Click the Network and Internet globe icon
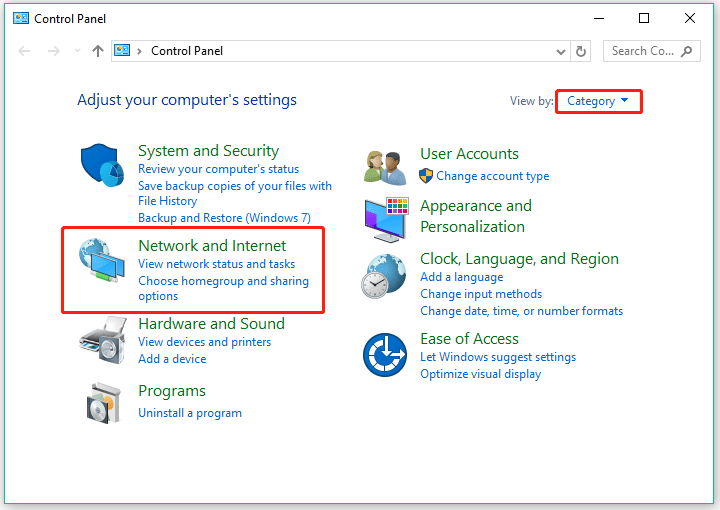The image size is (720, 510). click(x=102, y=260)
